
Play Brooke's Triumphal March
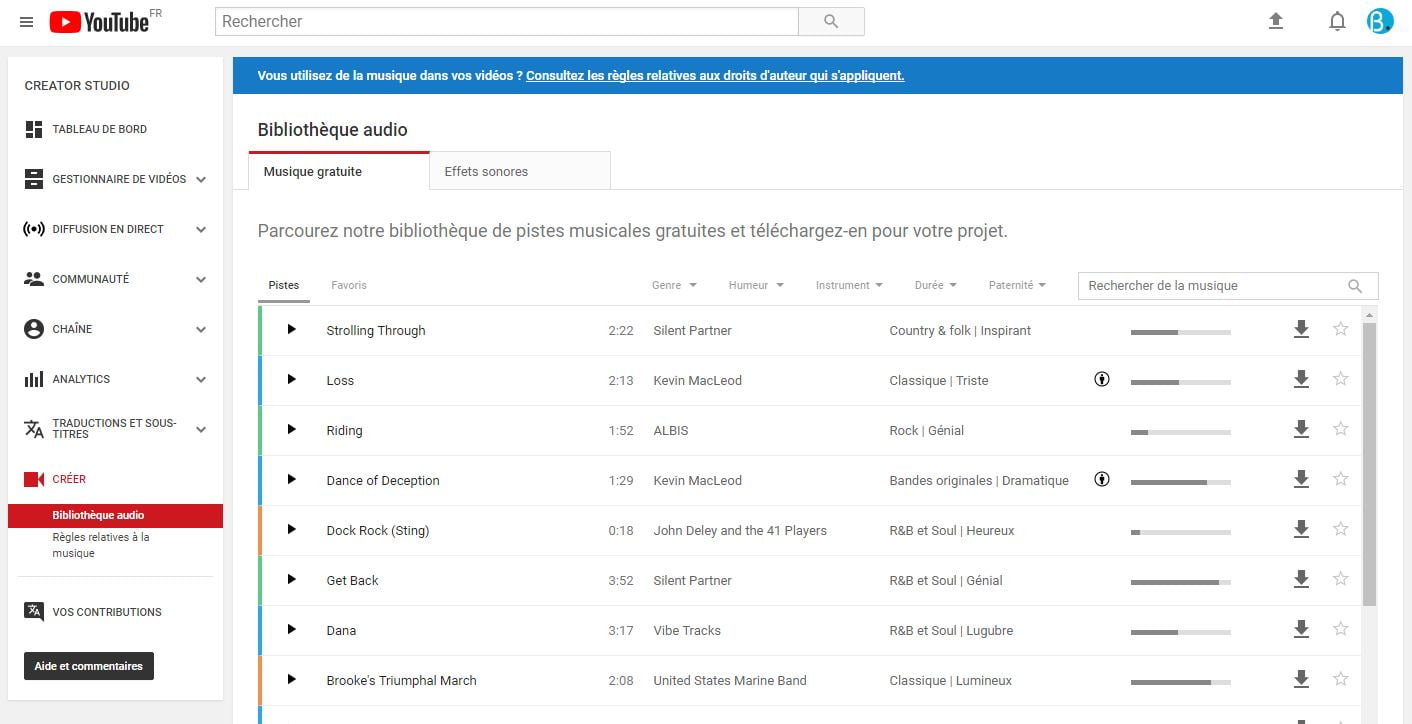point(292,679)
